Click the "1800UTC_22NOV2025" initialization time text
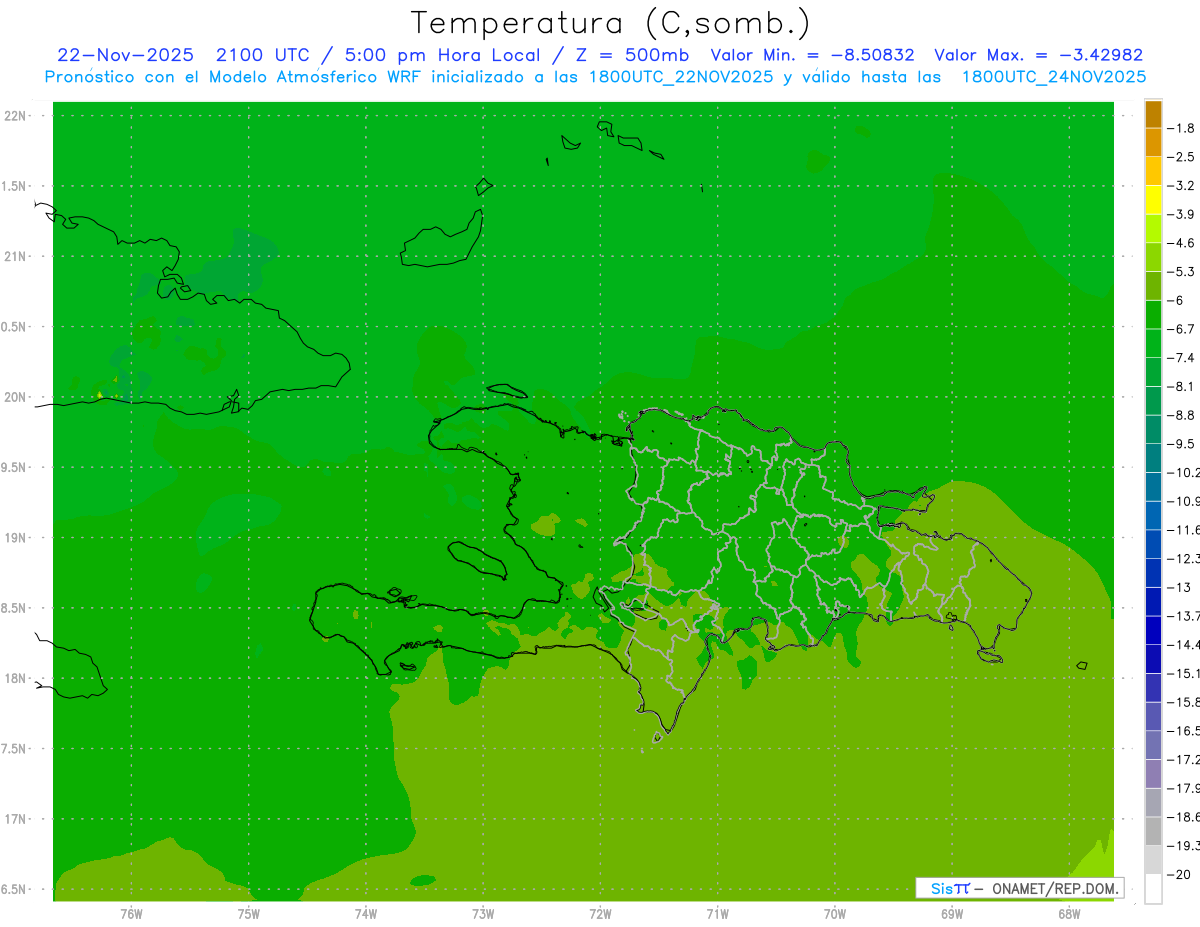This screenshot has height=927, width=1200. 680,77
